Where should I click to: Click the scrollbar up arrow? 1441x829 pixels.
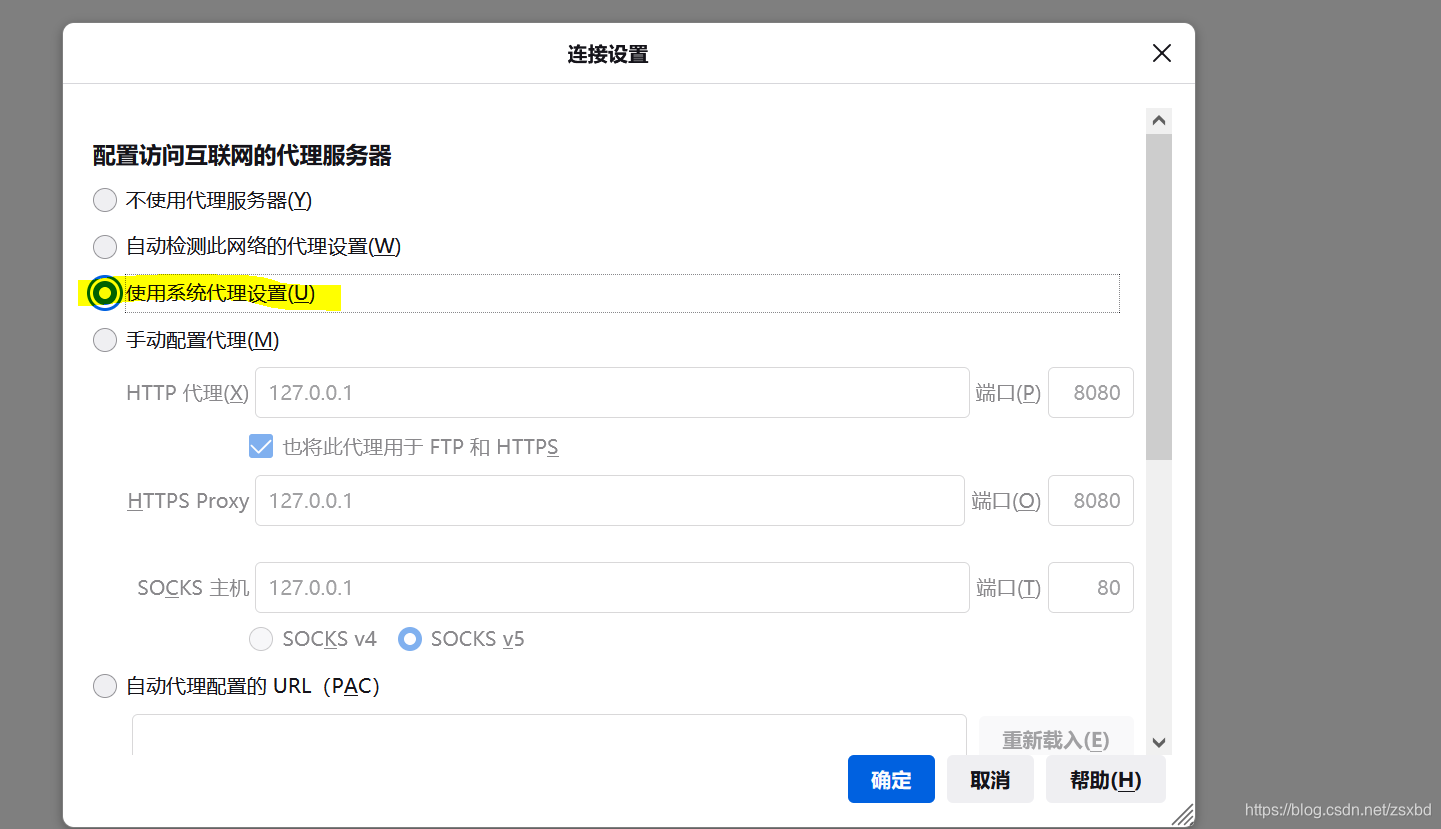tap(1159, 121)
